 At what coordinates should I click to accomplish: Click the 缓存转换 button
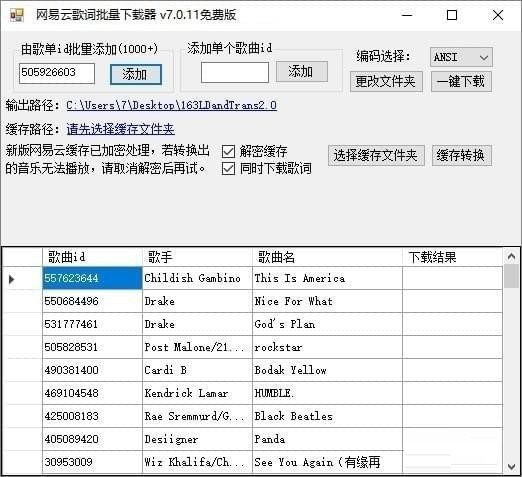462,155
